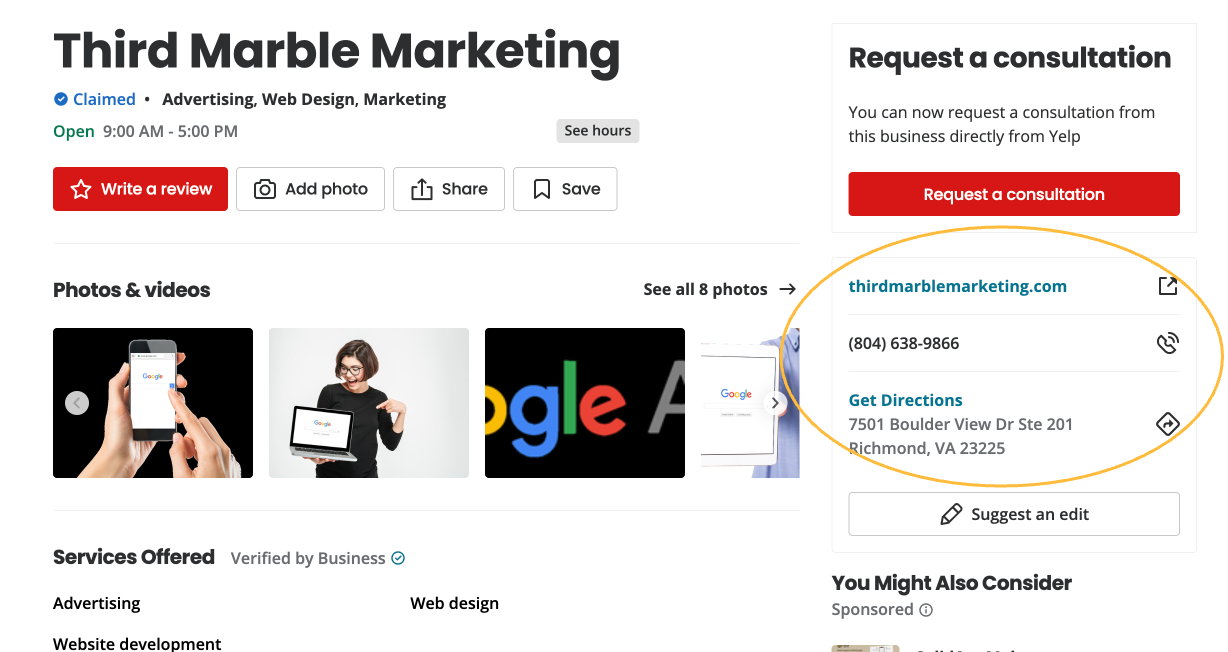1228x652 pixels.
Task: Click the Advertising category link
Action: (209, 99)
